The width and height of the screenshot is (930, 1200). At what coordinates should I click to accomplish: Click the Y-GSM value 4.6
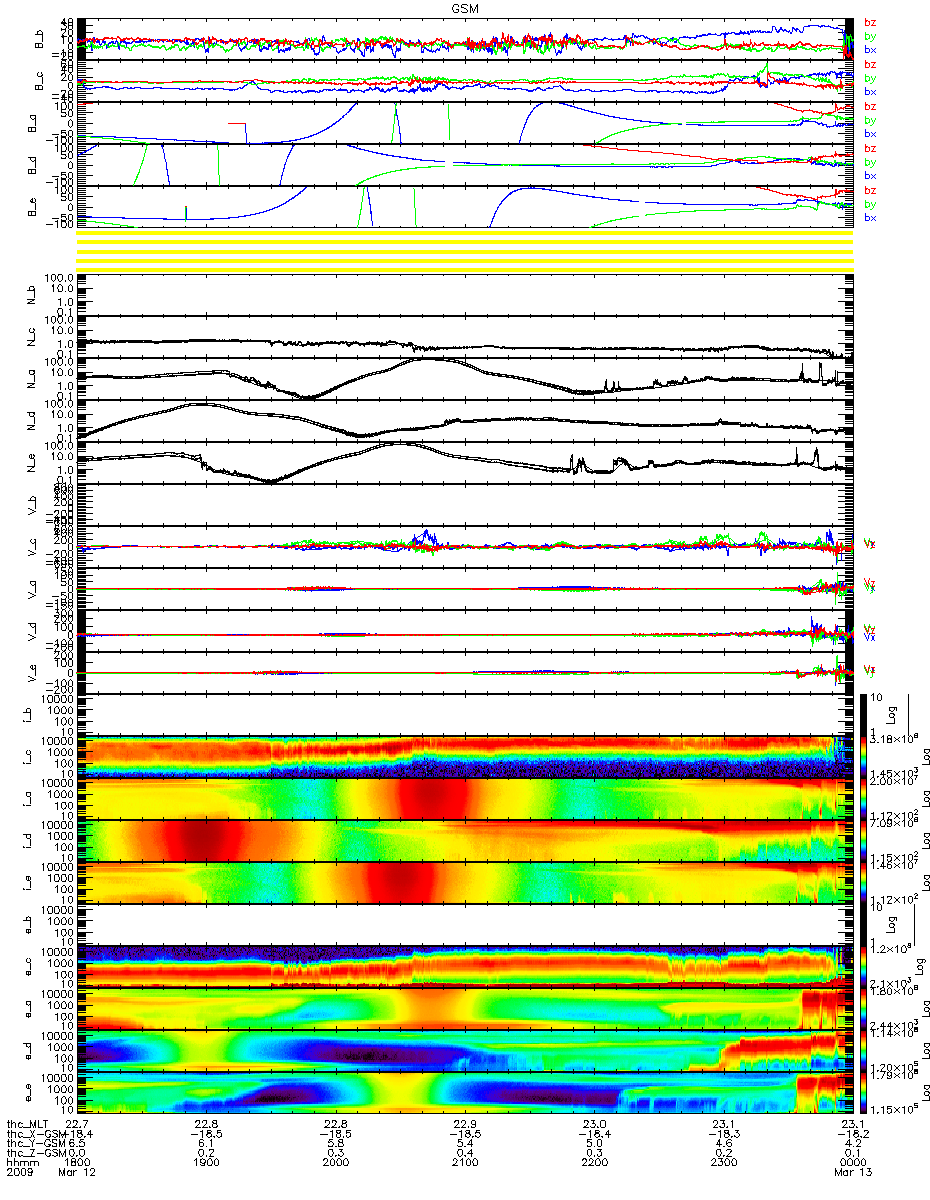pyautogui.click(x=724, y=1143)
